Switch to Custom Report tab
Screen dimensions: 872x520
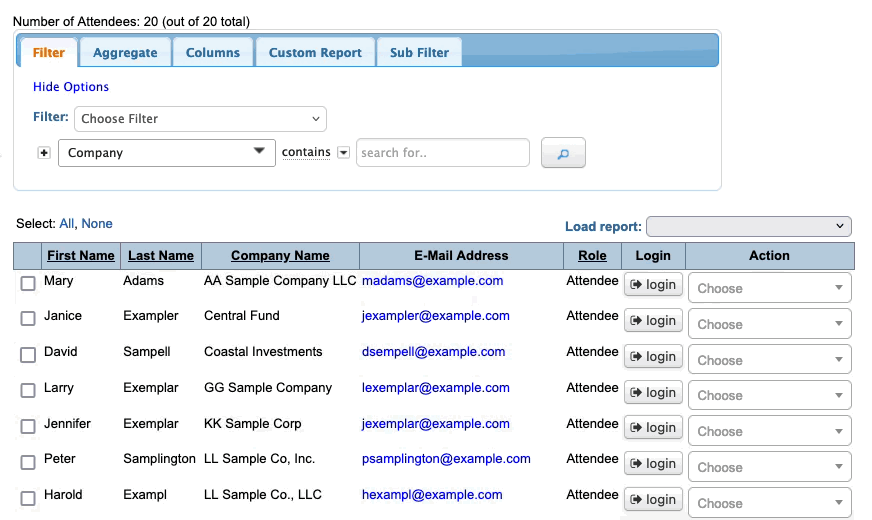coord(315,53)
